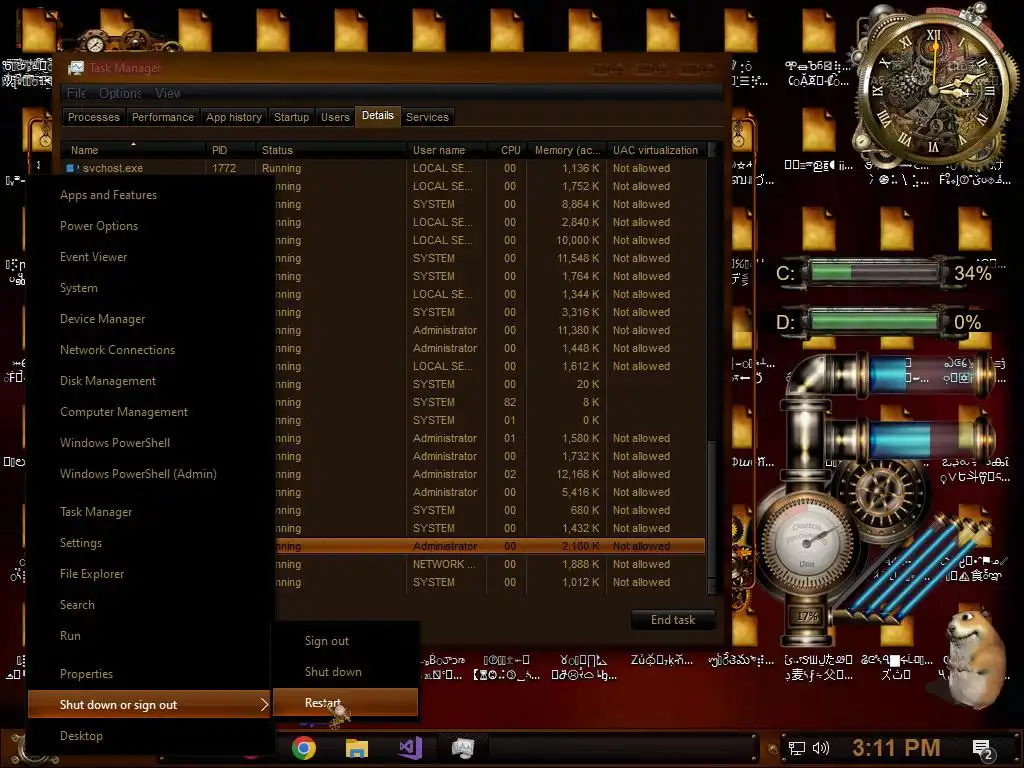The image size is (1024, 768).
Task: Click the svchost.exe process icon
Action: tap(73, 168)
